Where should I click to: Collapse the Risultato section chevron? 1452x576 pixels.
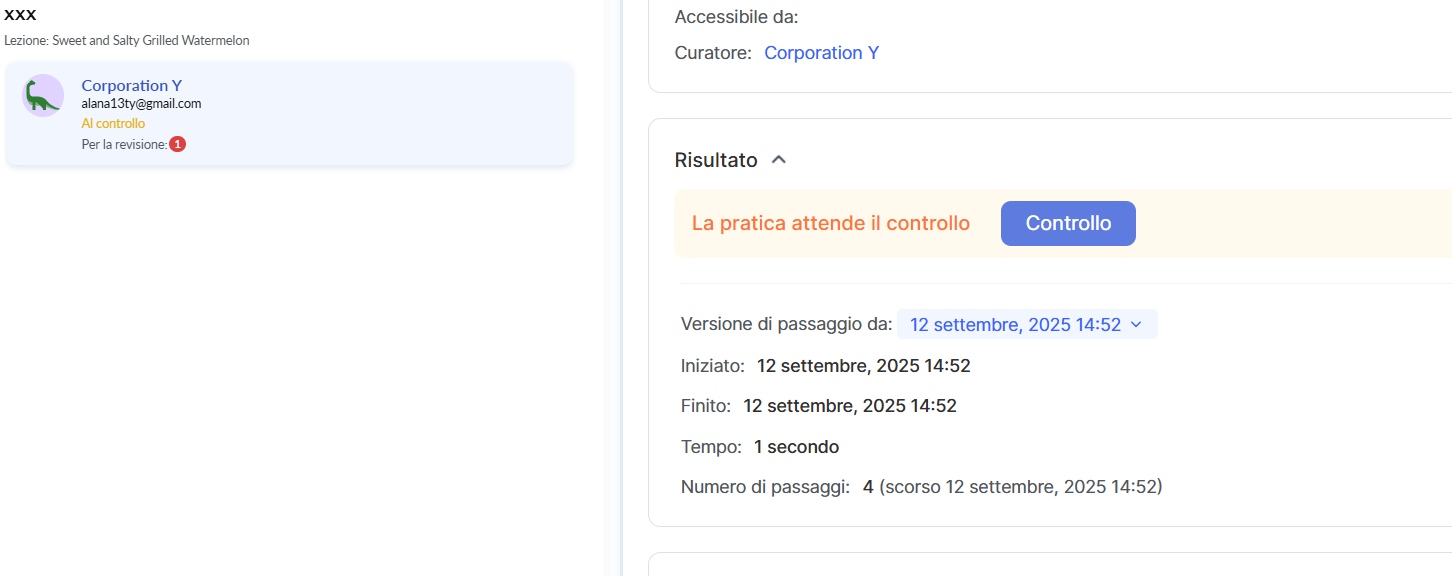(x=779, y=160)
